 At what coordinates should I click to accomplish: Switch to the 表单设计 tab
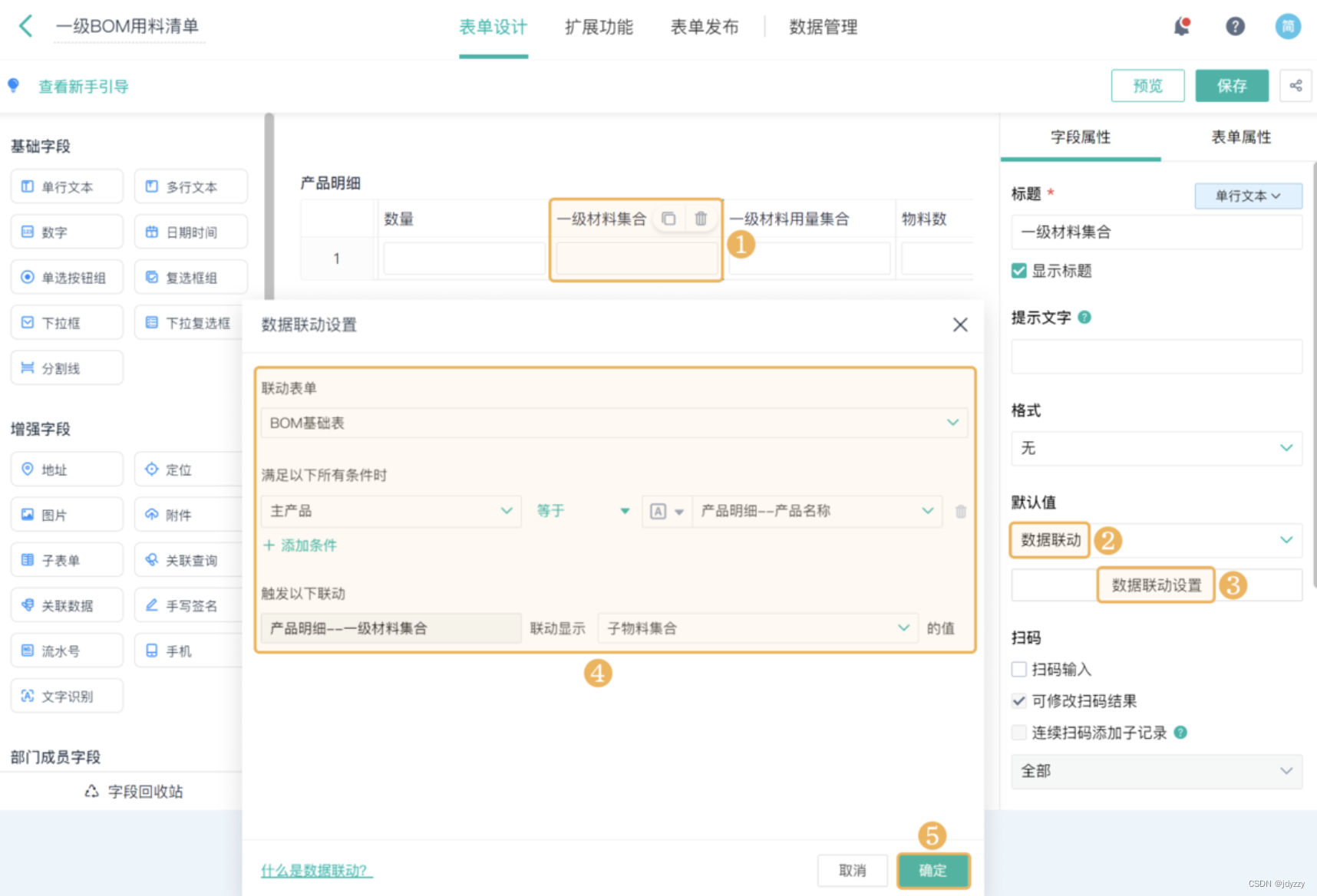click(x=493, y=28)
